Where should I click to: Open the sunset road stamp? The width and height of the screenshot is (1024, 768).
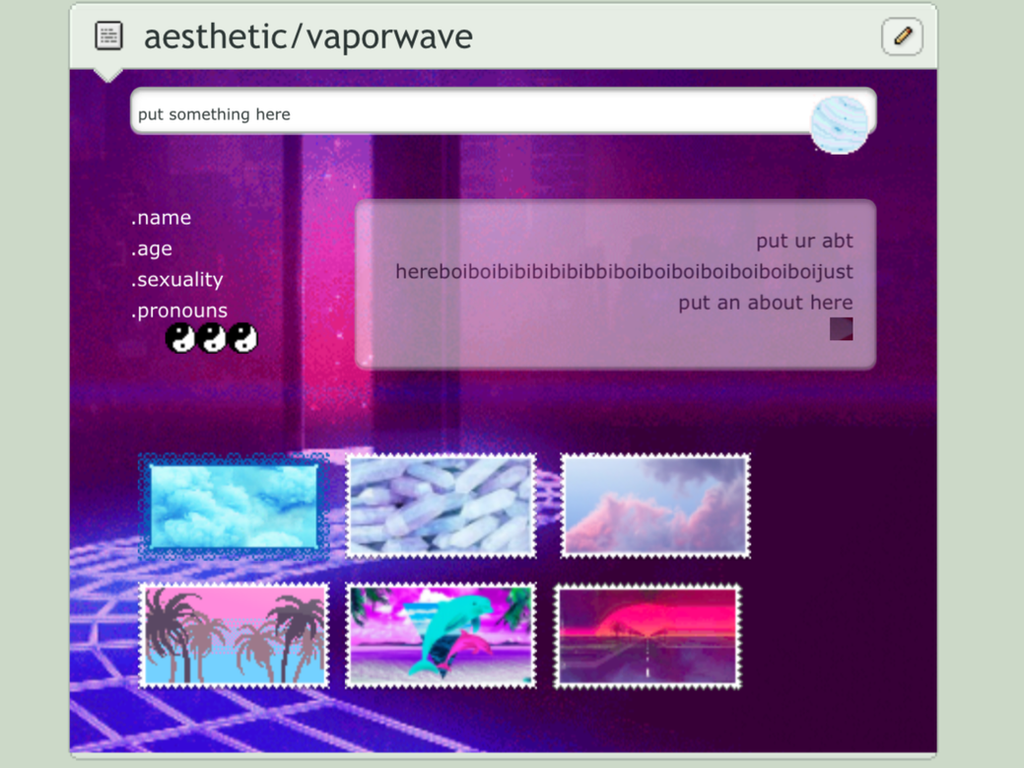pos(648,637)
